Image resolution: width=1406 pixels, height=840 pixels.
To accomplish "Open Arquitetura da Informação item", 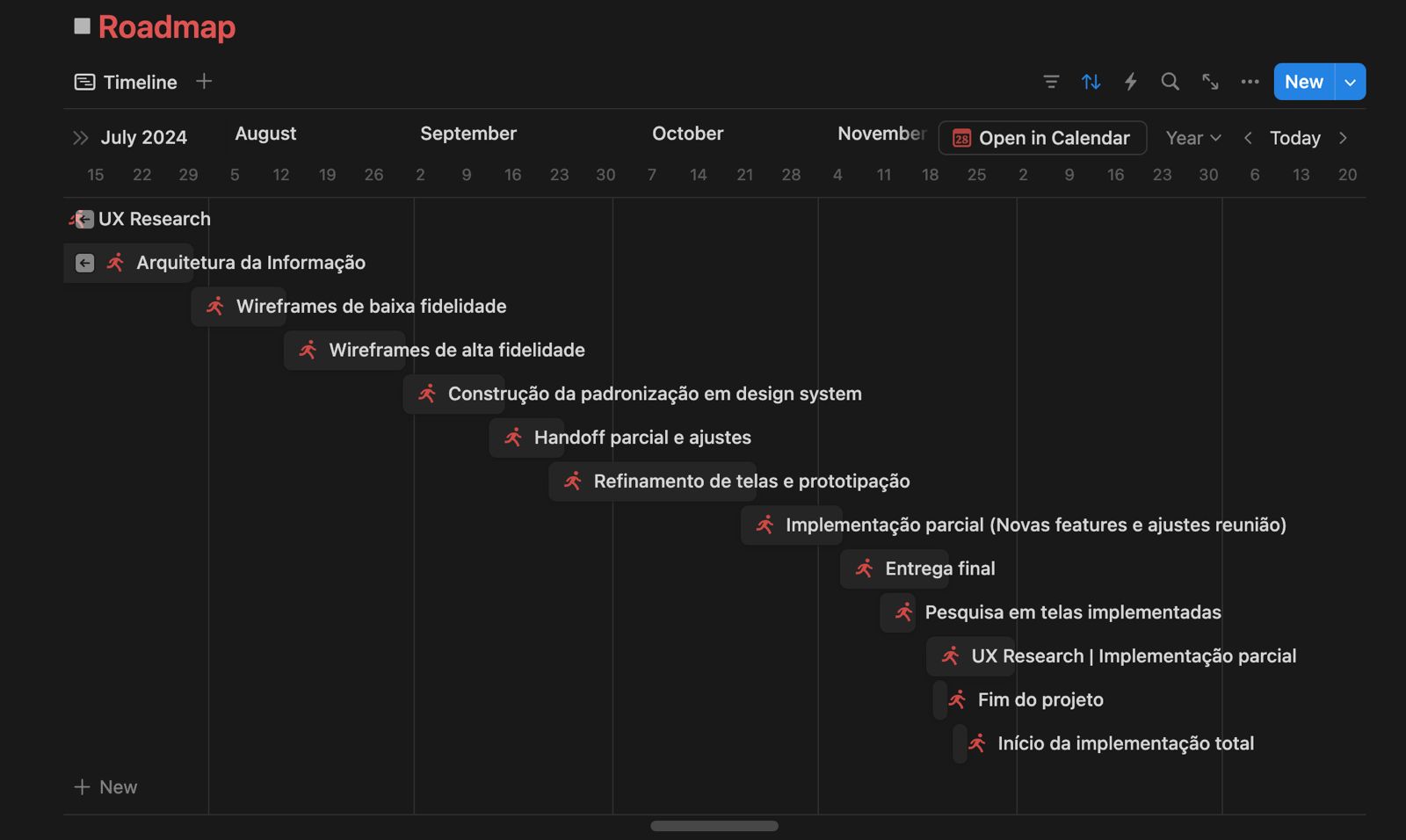I will coord(250,263).
